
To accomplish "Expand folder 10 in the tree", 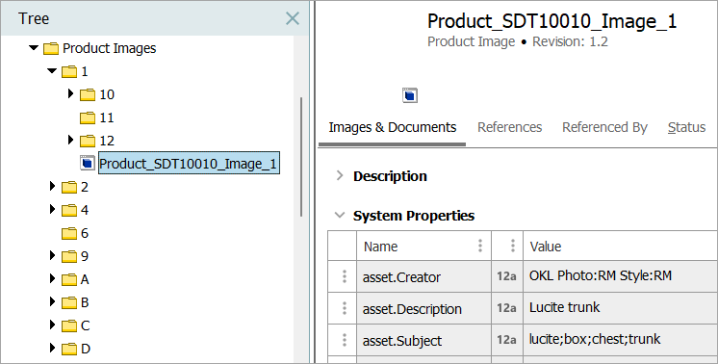I will [x=71, y=93].
